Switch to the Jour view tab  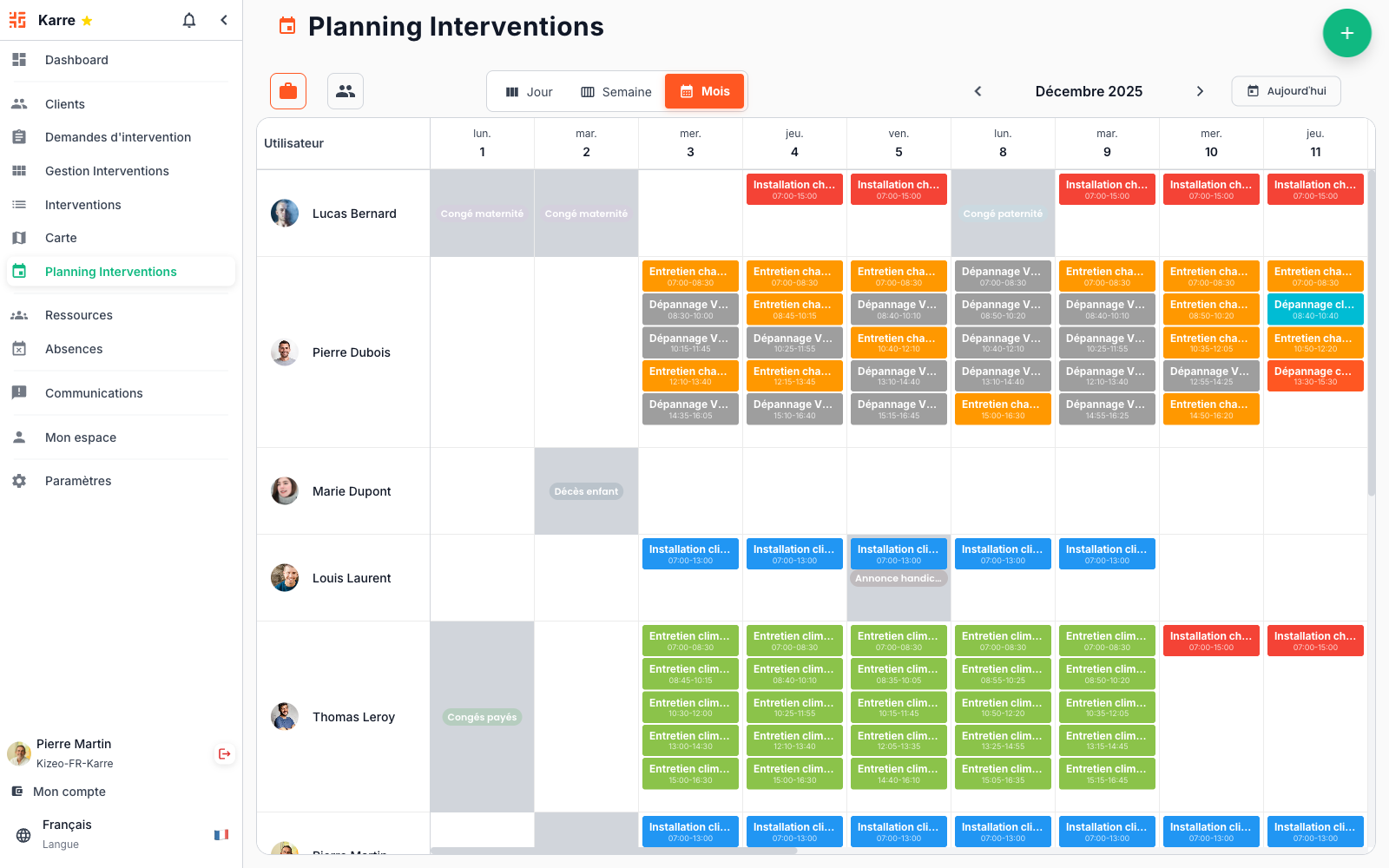tap(530, 90)
